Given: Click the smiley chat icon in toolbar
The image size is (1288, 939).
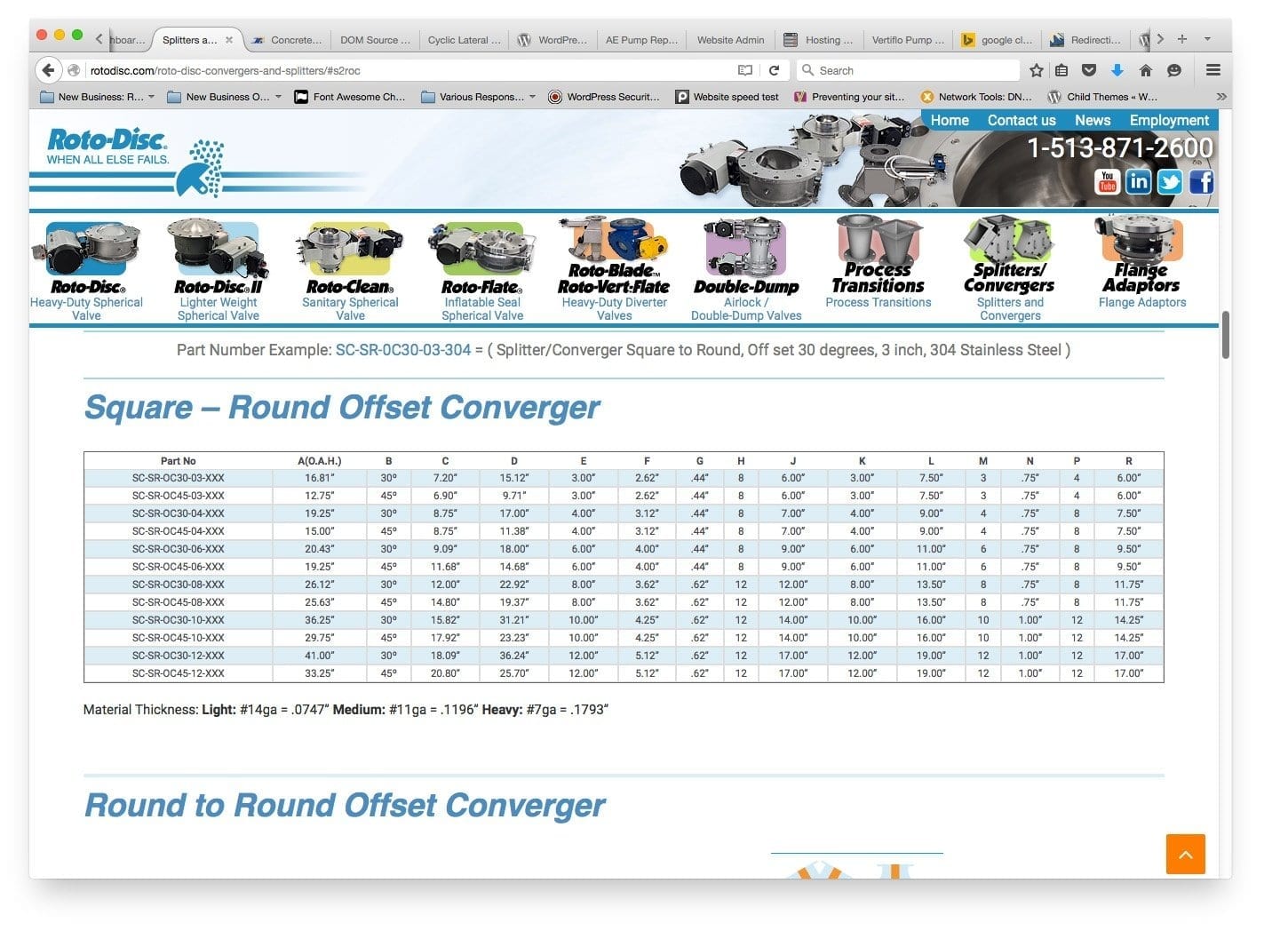Looking at the screenshot, I should (1174, 70).
